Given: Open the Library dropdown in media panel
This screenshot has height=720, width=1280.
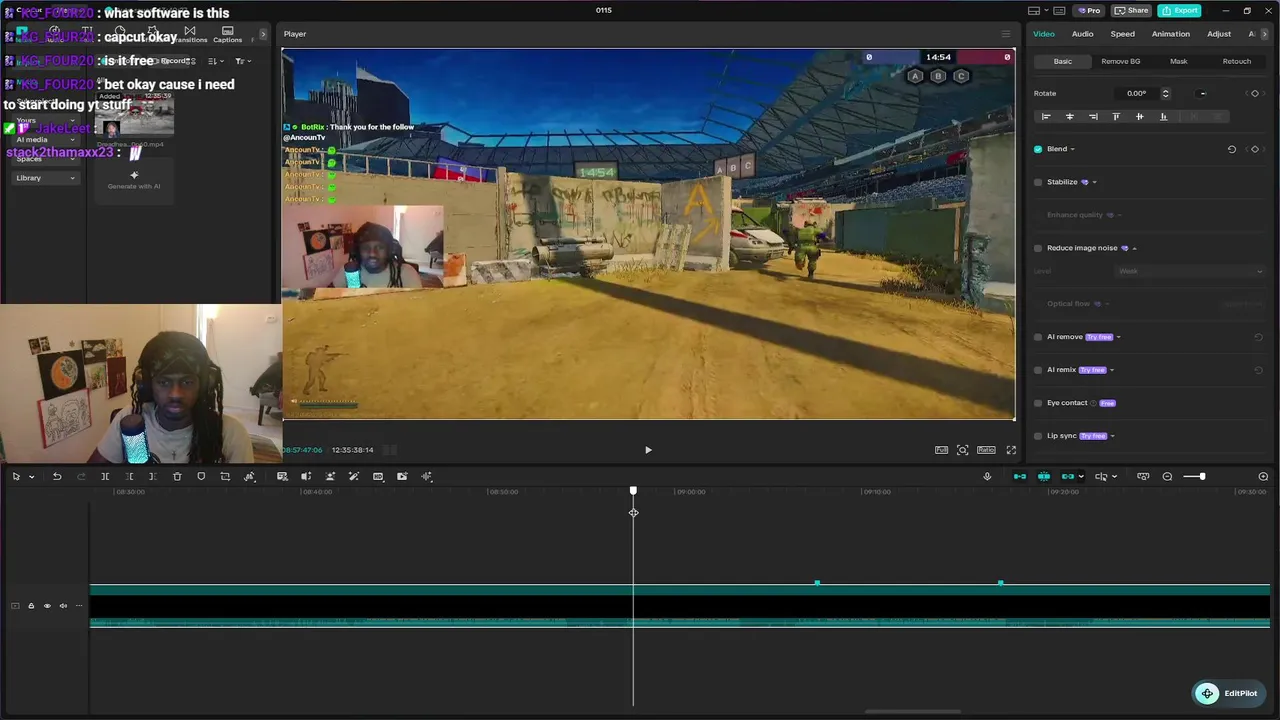Looking at the screenshot, I should [x=45, y=178].
